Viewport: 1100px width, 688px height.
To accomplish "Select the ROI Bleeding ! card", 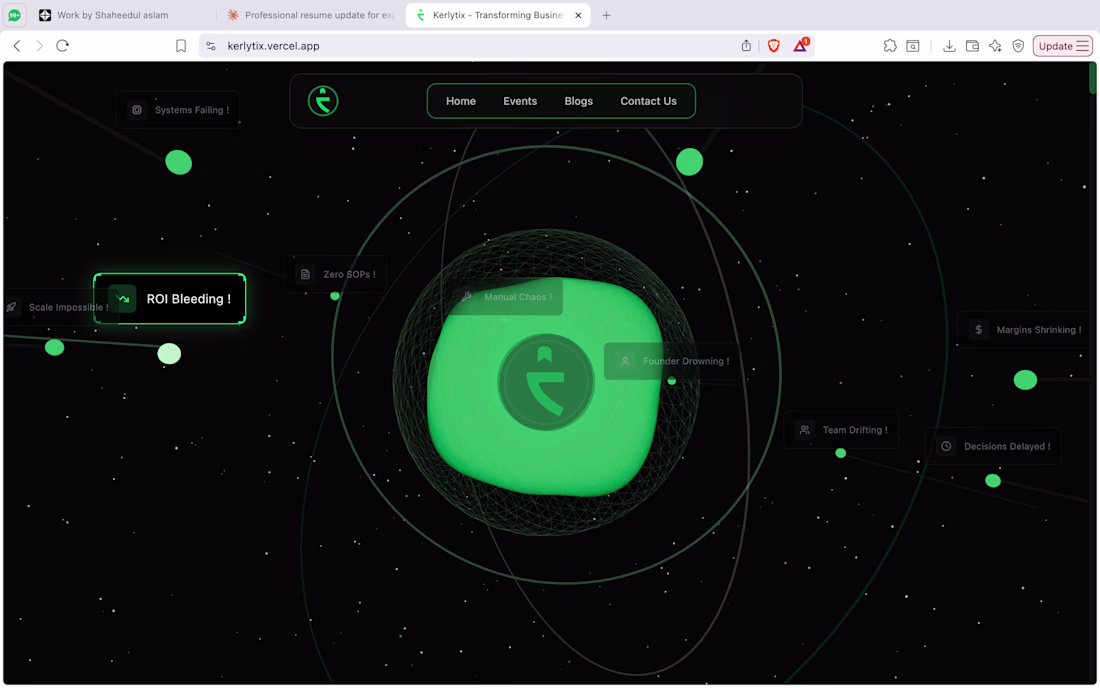I will coord(170,299).
